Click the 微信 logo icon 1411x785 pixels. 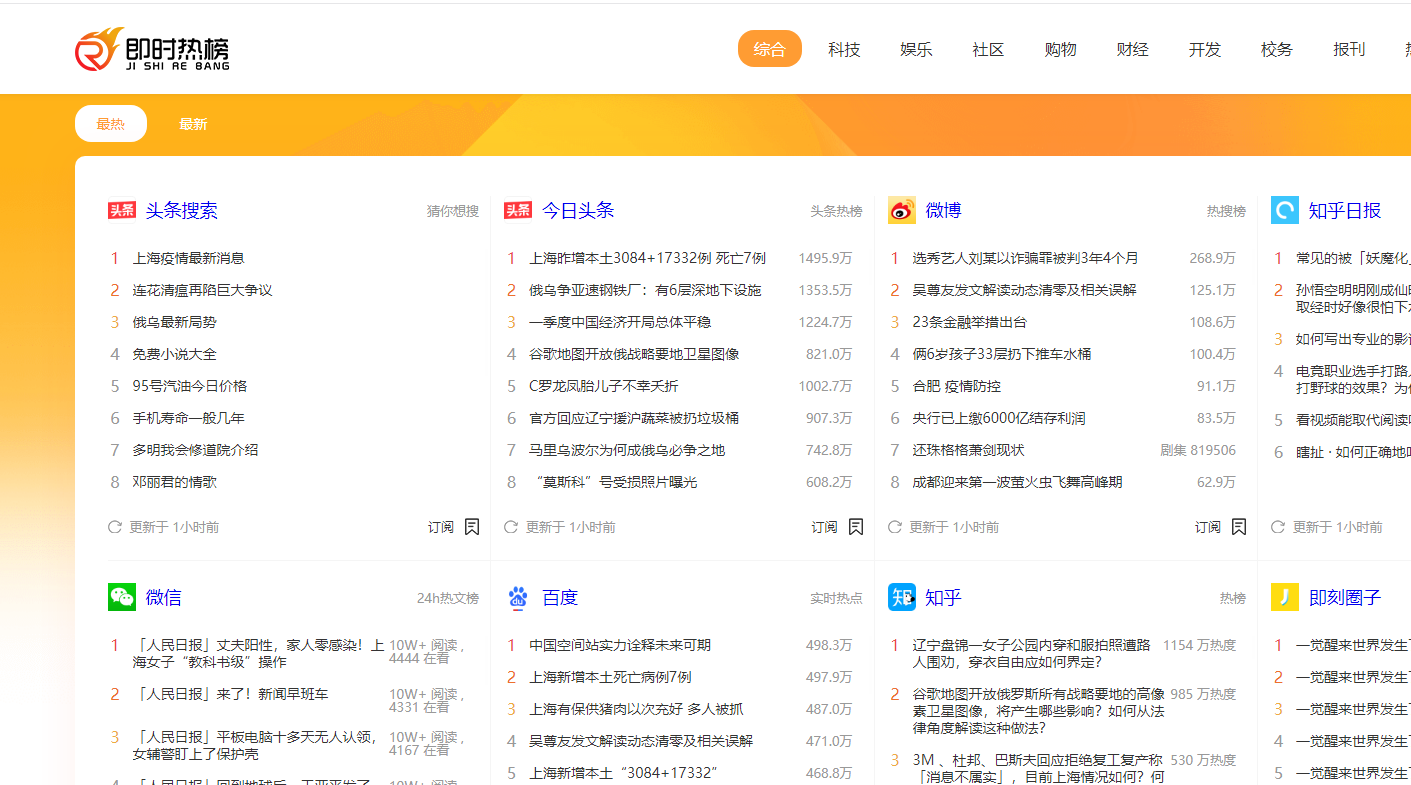[x=121, y=597]
